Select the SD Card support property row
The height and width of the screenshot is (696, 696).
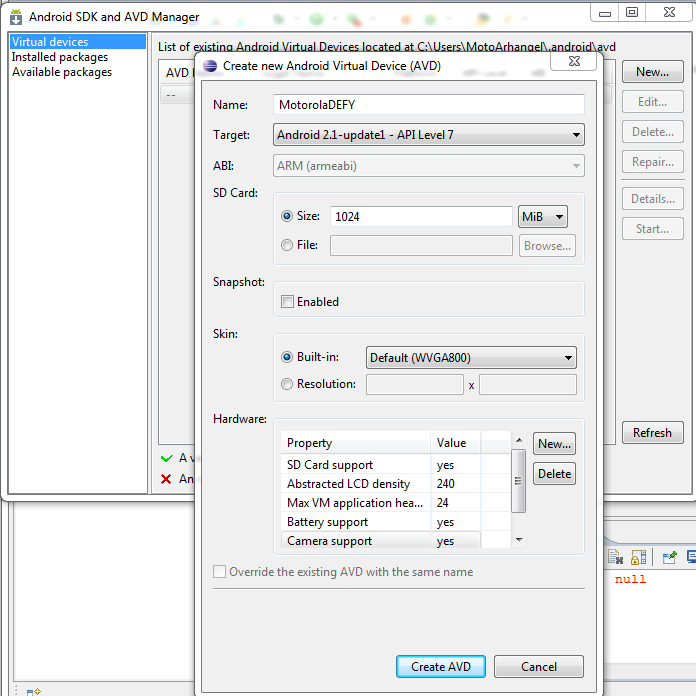click(395, 465)
